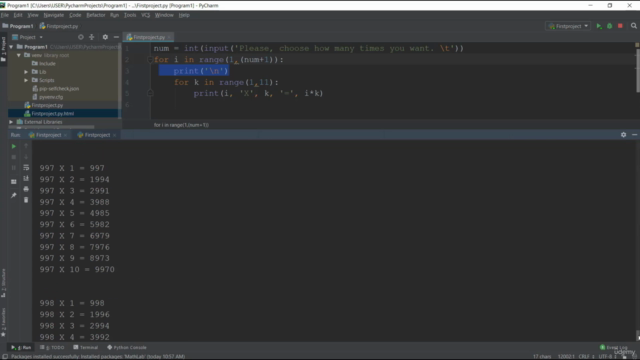Open the Help menu
Viewport: 640px width, 360px height.
184,15
